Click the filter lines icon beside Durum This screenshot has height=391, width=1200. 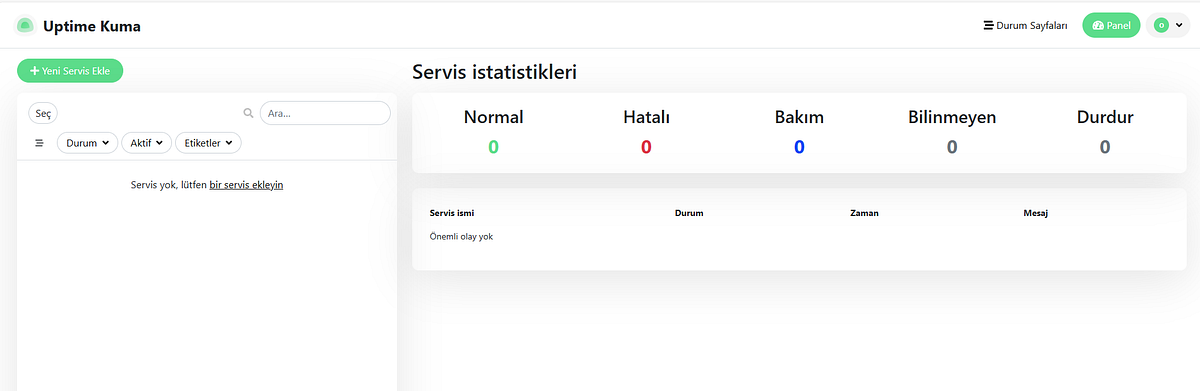(x=40, y=143)
